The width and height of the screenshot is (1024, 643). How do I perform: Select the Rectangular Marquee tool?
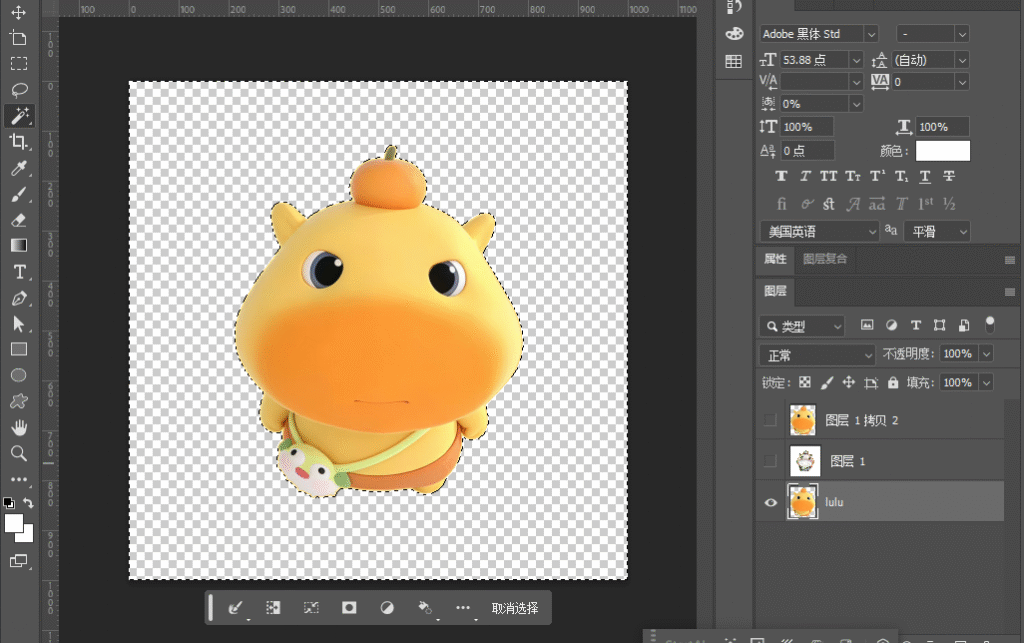click(18, 63)
